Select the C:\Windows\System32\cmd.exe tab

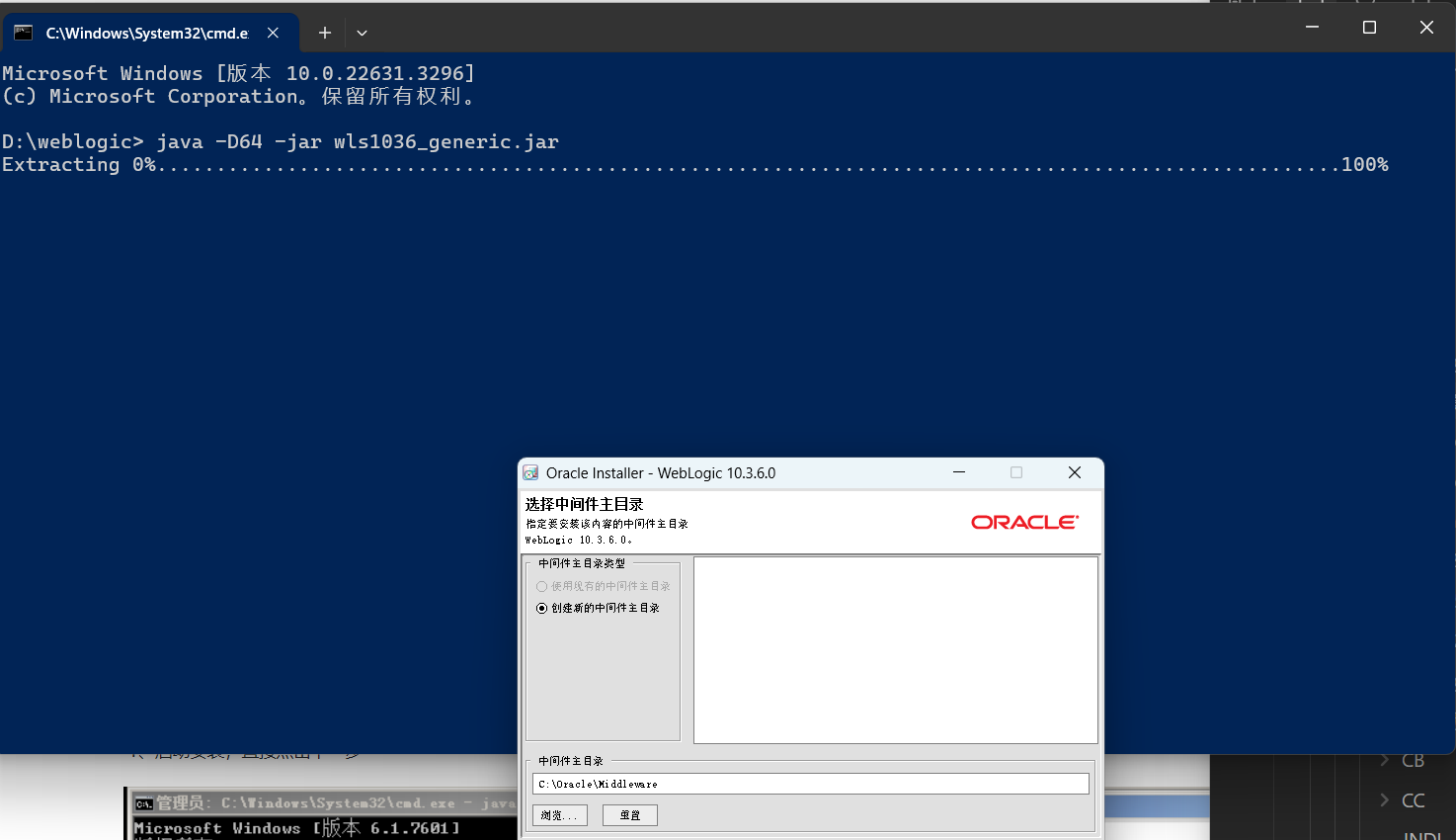[150, 33]
